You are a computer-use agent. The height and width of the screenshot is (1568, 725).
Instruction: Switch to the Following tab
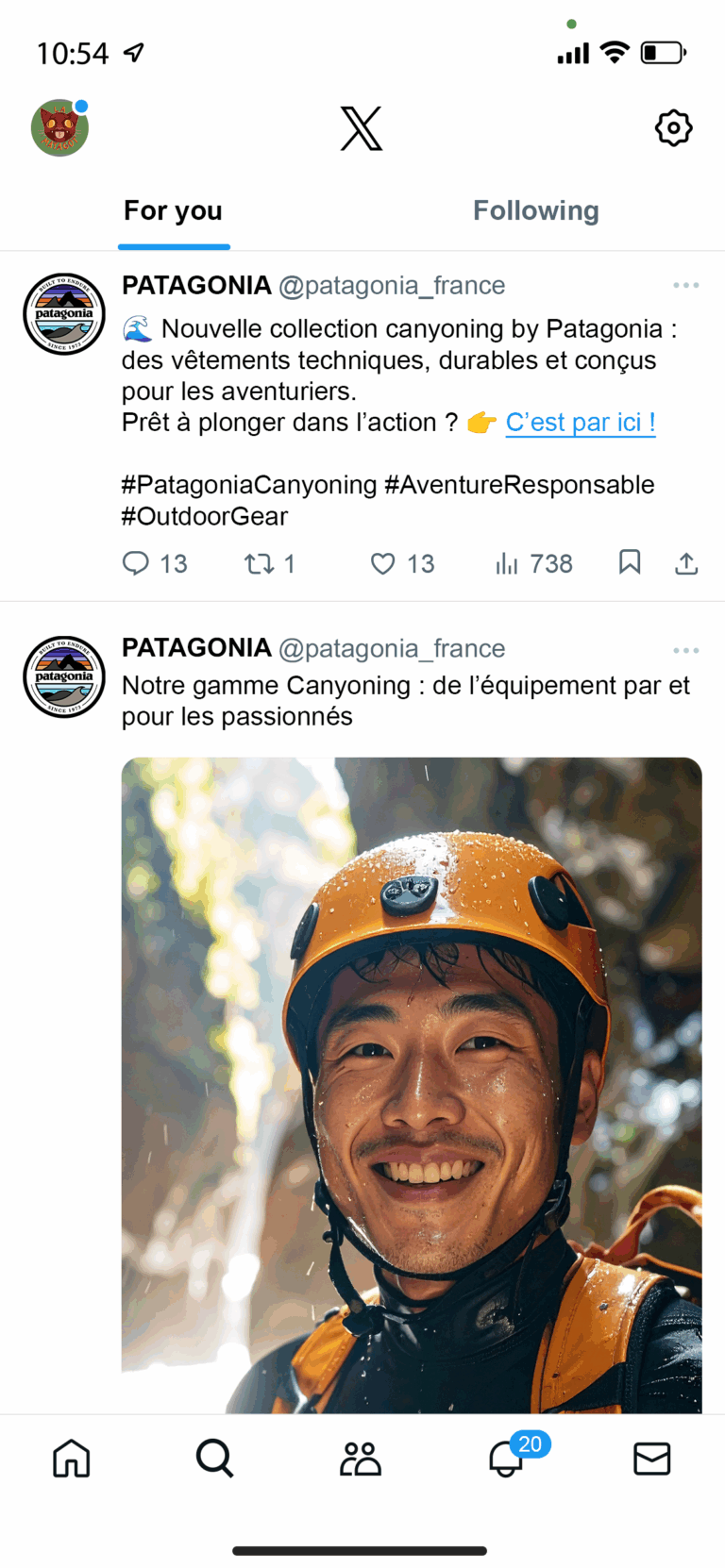(x=535, y=210)
